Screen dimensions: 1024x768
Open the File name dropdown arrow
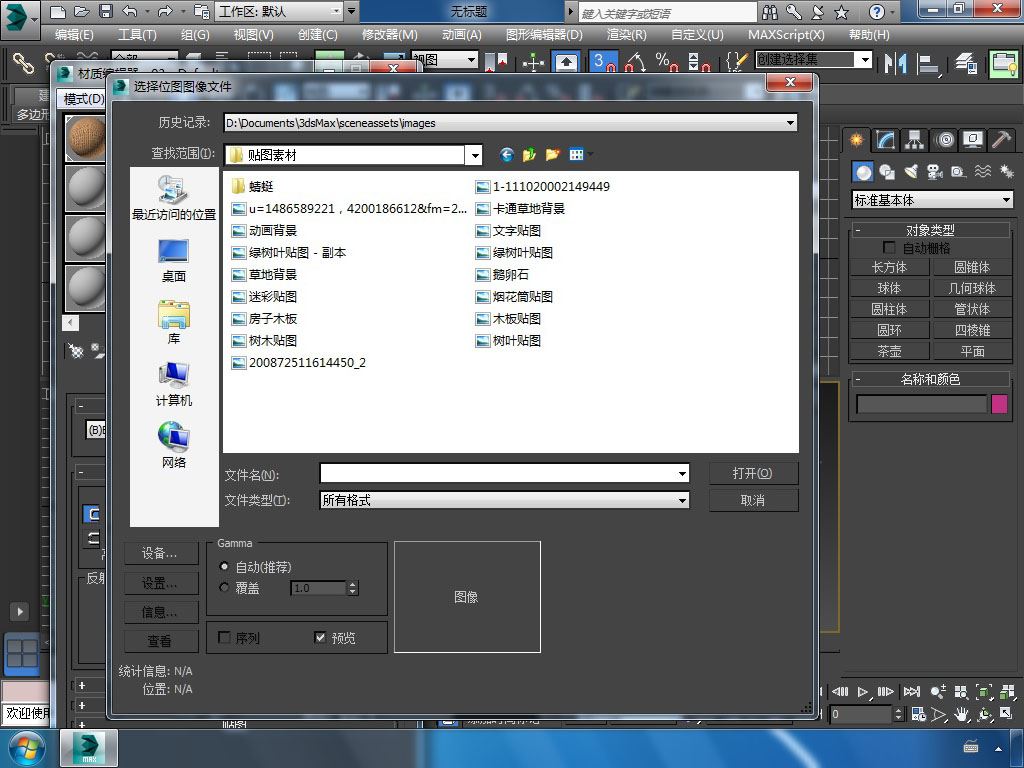click(682, 473)
